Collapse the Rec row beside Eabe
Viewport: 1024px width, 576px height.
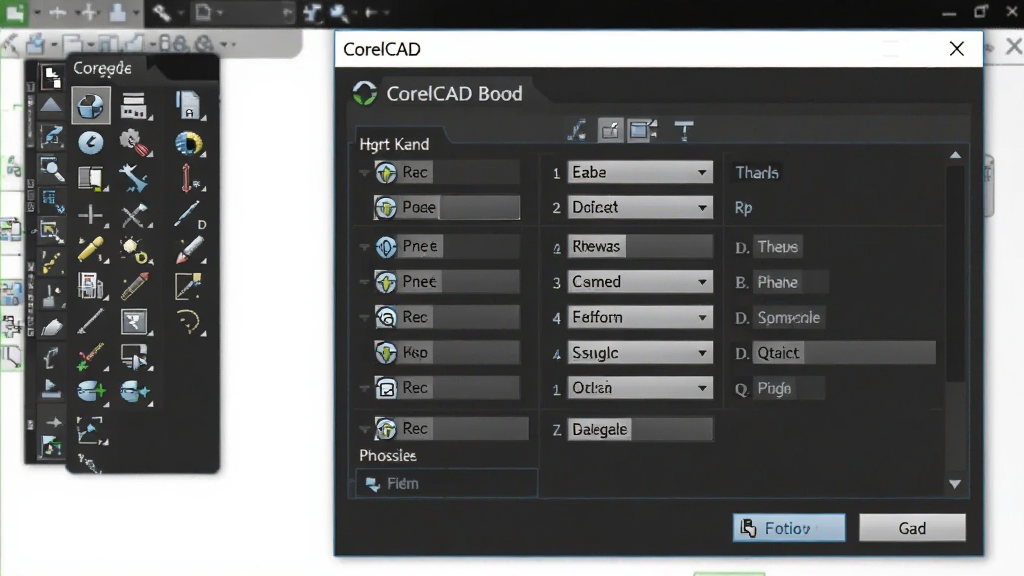[364, 173]
